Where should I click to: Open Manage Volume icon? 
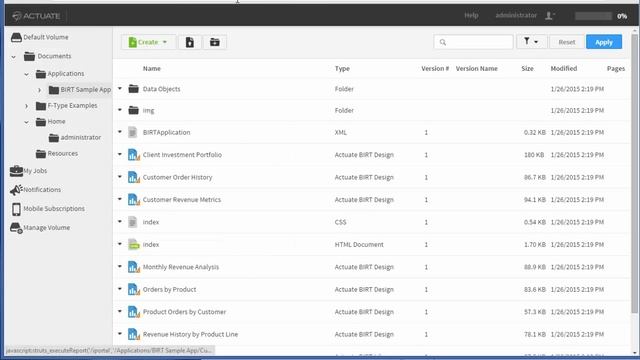click(16, 228)
